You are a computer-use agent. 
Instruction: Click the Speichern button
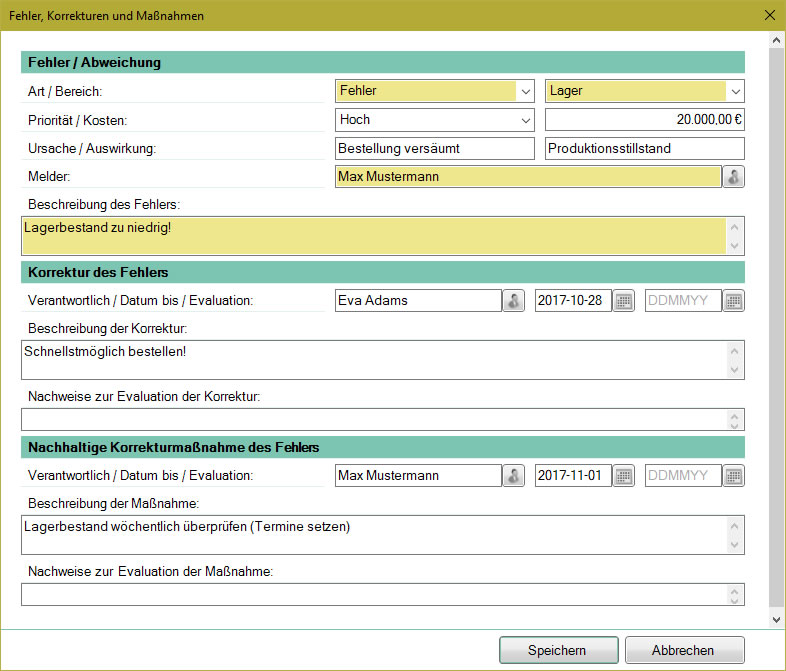(x=558, y=650)
